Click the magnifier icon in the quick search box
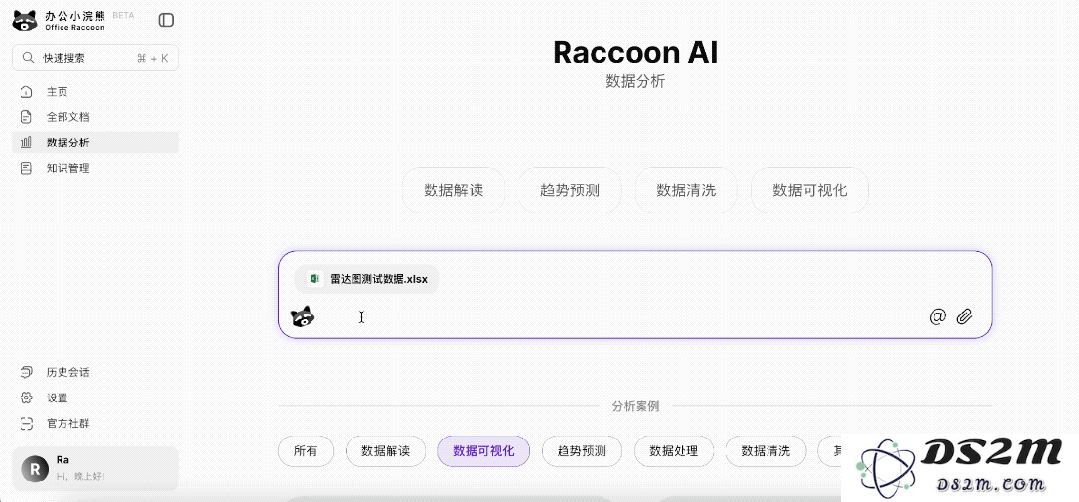The height and width of the screenshot is (502, 1079). click(28, 58)
